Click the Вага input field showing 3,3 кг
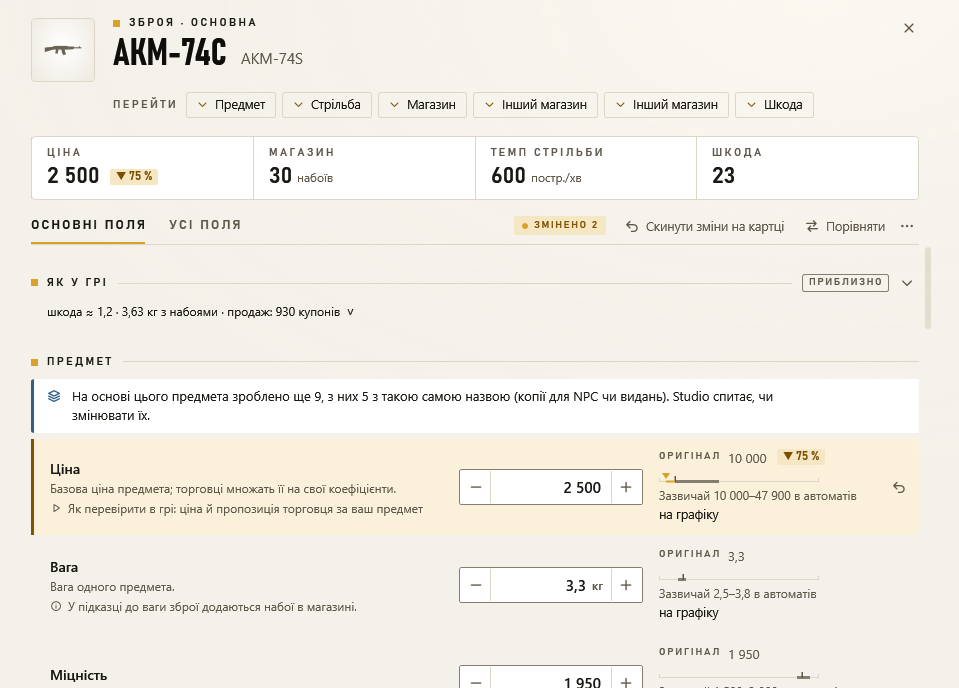Viewport: 959px width, 688px height. (x=550, y=585)
